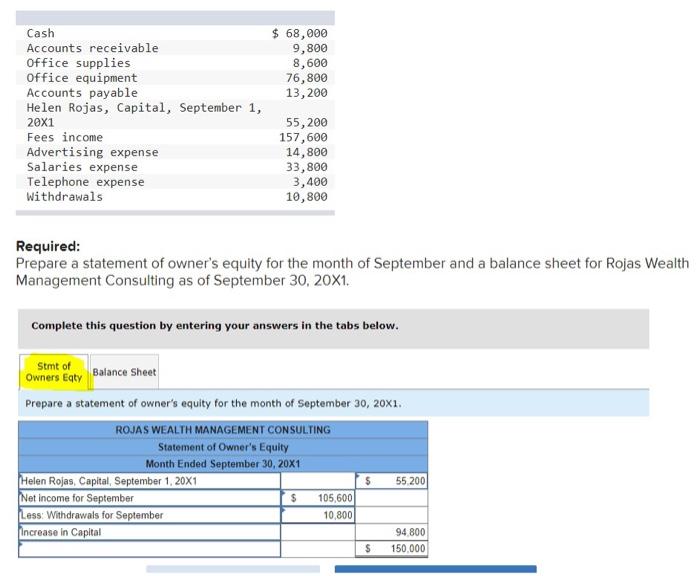Viewport: 700px width, 576px height.
Task: Select the Net income for September label cell
Action: tap(150, 498)
